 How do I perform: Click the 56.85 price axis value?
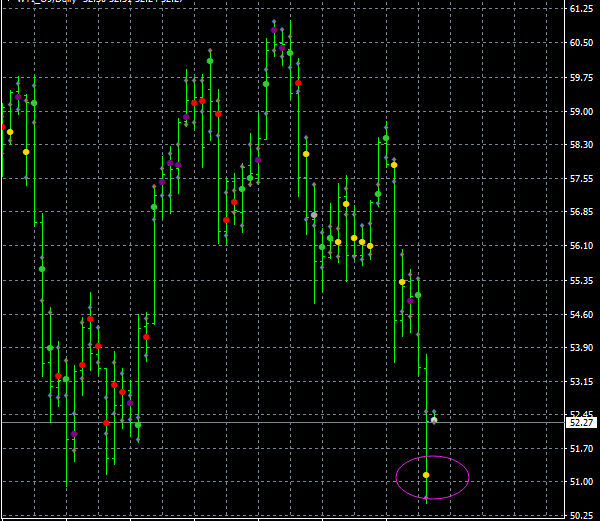[581, 212]
